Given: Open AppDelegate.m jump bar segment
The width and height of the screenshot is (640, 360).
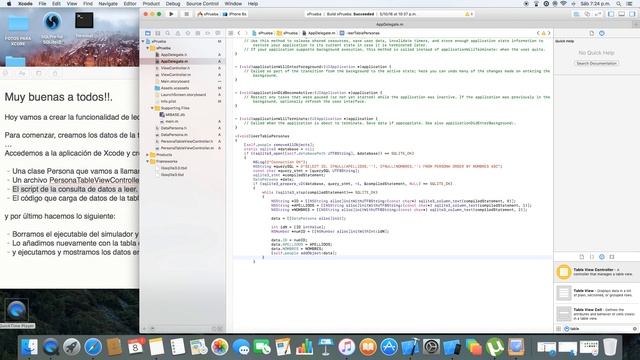Looking at the screenshot, I should coord(319,33).
